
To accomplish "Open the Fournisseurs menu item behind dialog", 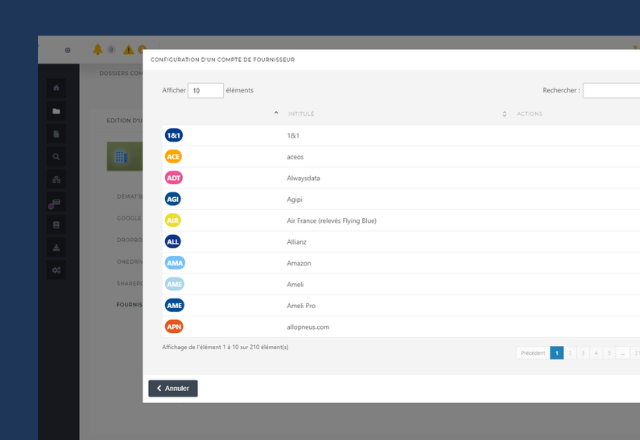I will [x=129, y=304].
